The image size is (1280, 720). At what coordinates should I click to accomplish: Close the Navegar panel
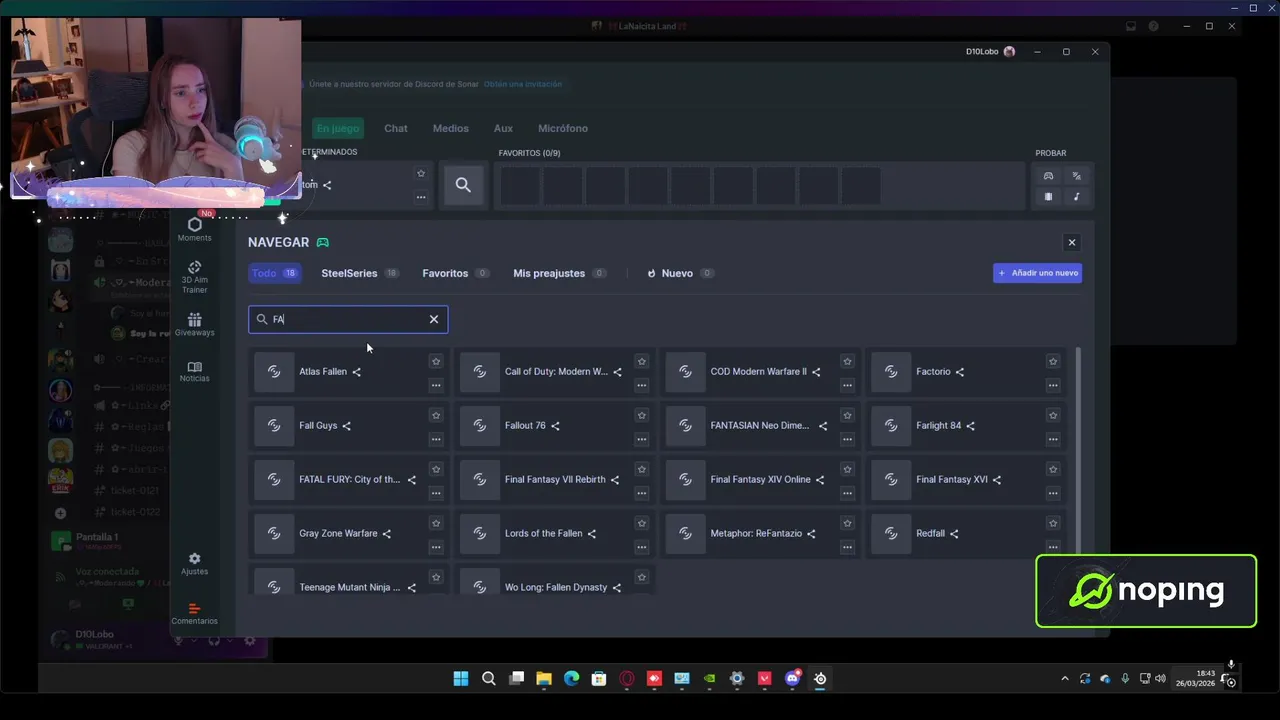point(1072,242)
